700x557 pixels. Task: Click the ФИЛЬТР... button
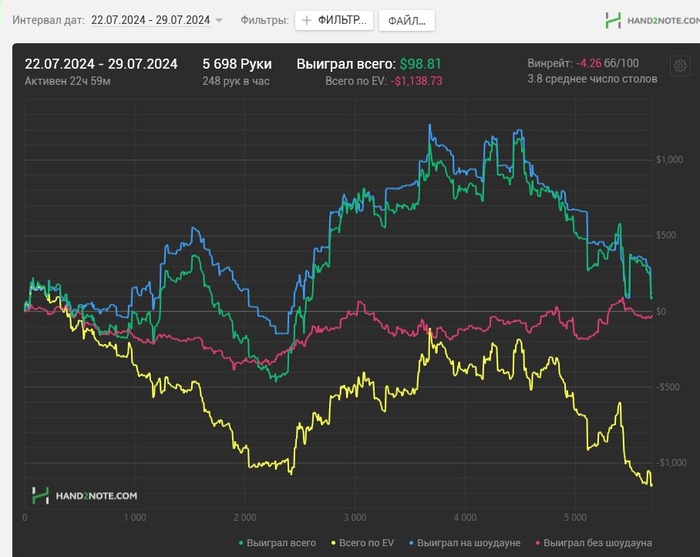[334, 21]
